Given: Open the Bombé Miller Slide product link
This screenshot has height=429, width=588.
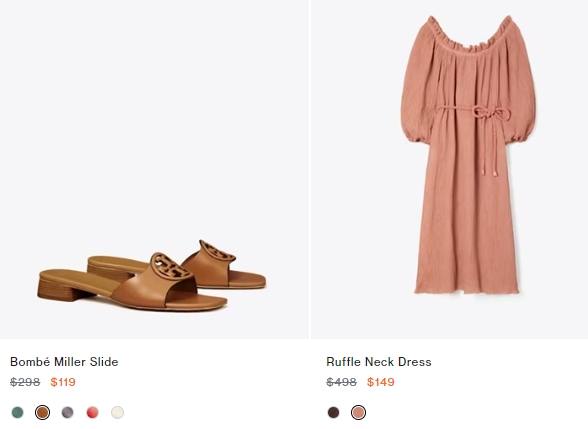Looking at the screenshot, I should coord(64,362).
